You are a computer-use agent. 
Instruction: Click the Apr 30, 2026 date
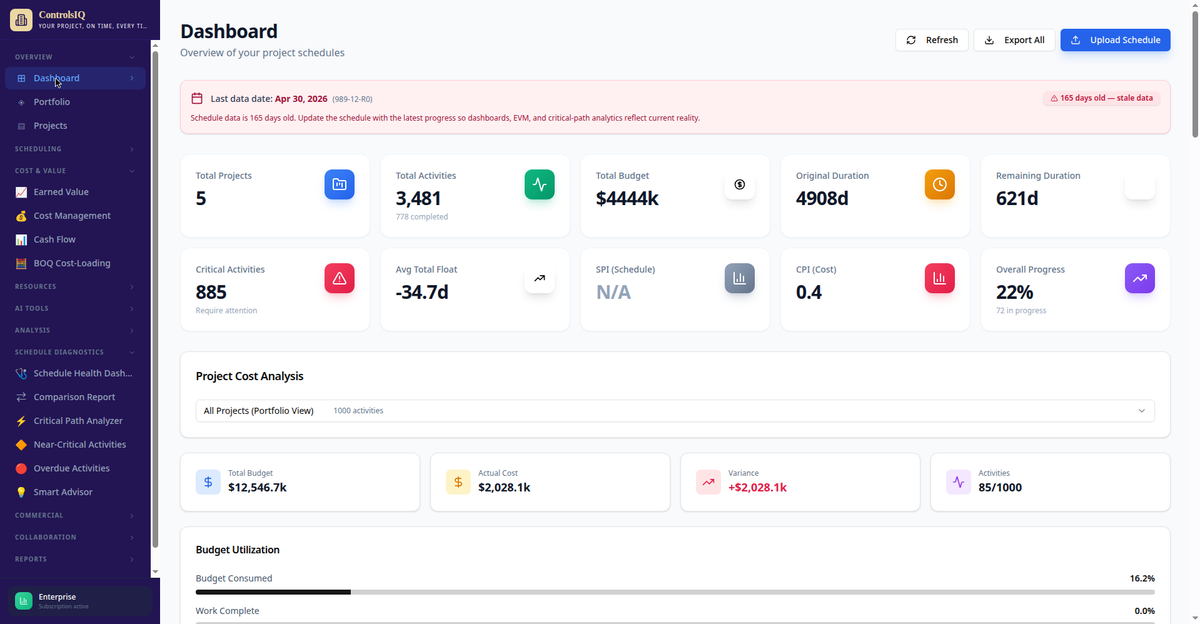(302, 98)
